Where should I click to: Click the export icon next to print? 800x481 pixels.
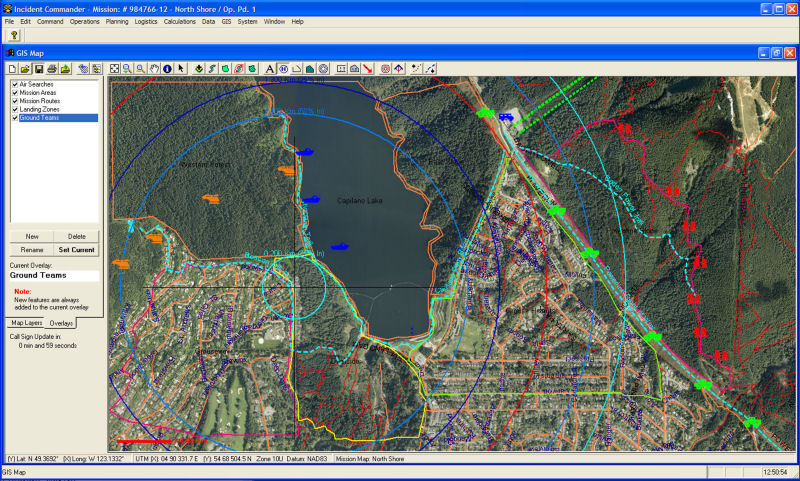(x=66, y=68)
